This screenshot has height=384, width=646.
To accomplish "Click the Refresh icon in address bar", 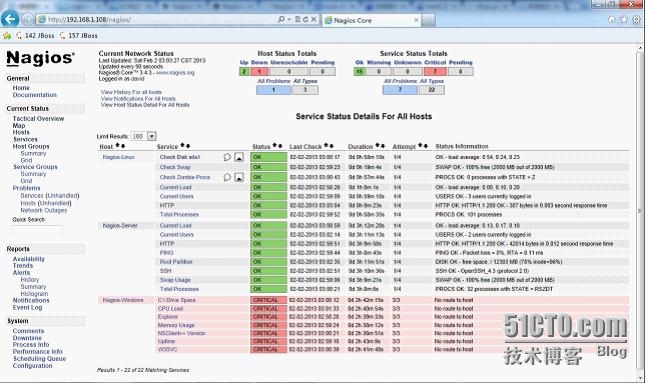I will (306, 19).
